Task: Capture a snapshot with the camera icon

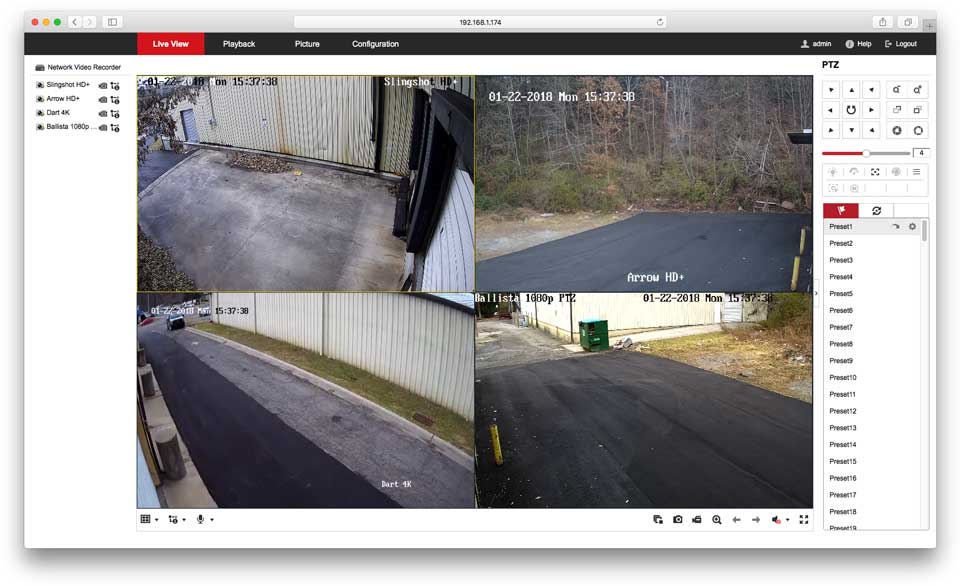Action: [677, 519]
